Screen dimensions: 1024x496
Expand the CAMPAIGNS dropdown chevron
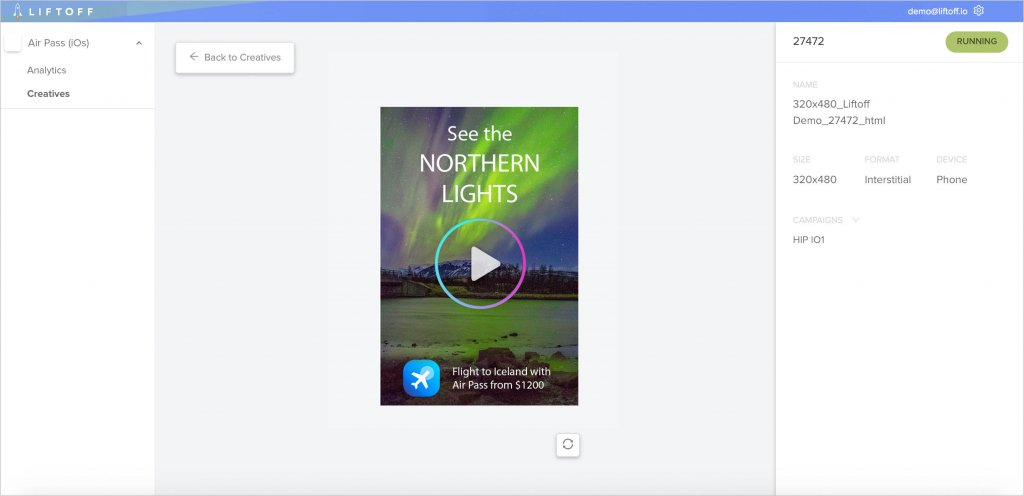pos(856,220)
